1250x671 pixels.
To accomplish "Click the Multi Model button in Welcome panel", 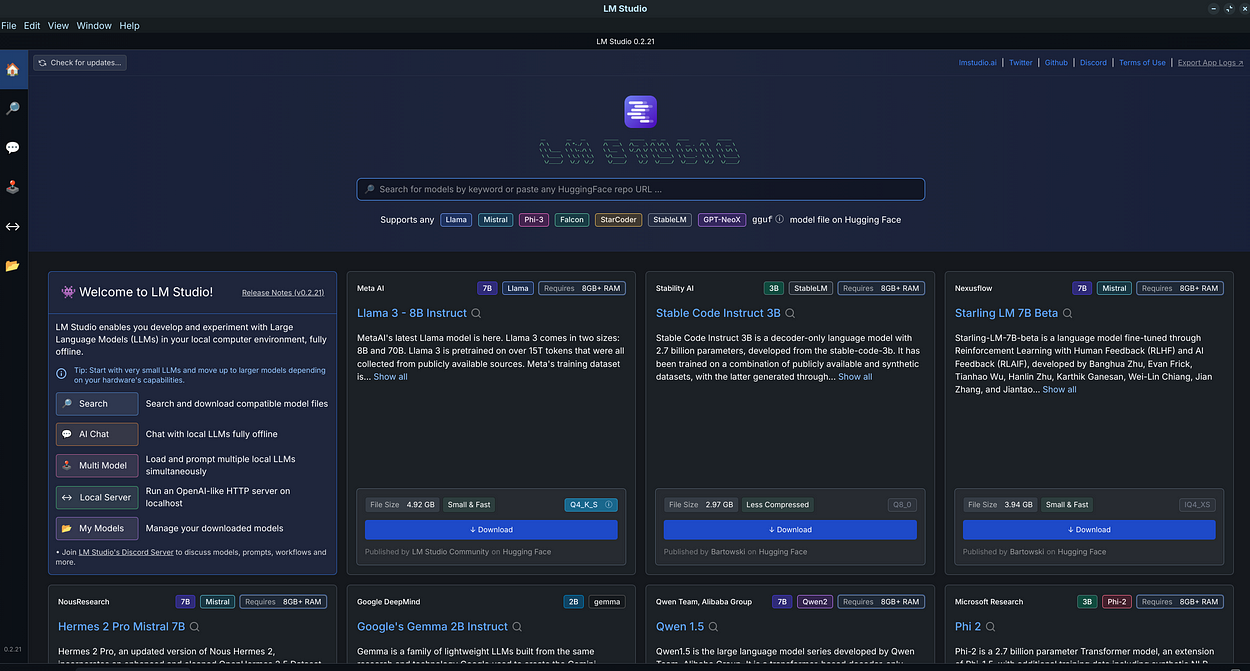I will (x=97, y=465).
